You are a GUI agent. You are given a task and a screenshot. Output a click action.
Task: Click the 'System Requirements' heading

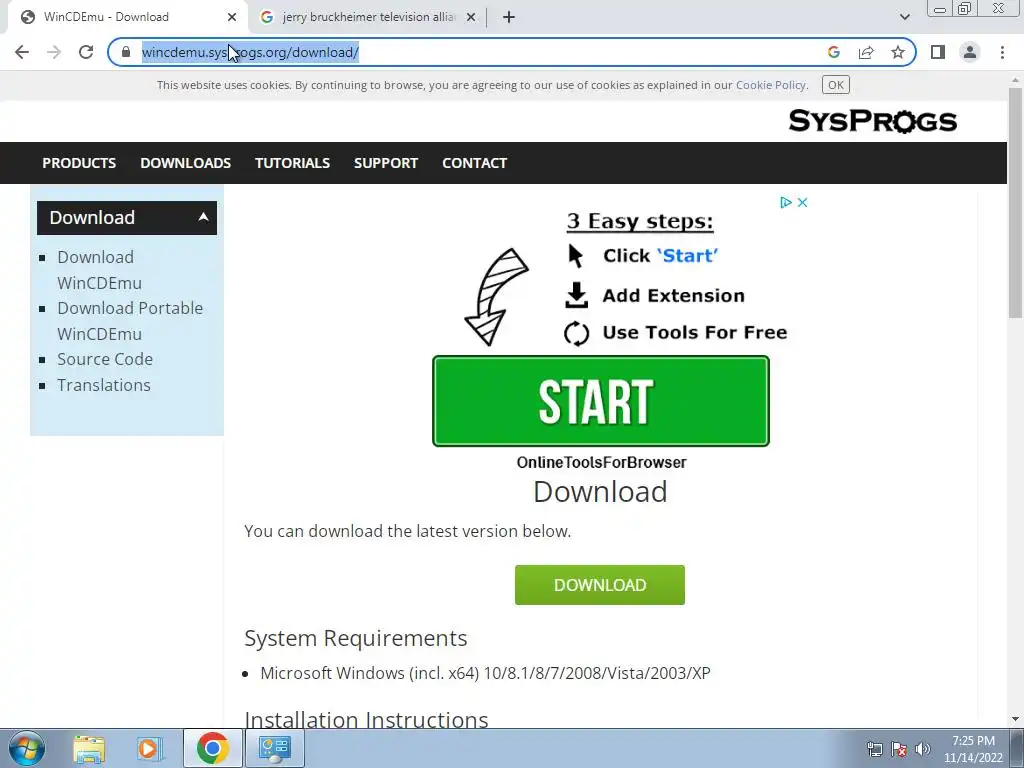pos(355,638)
